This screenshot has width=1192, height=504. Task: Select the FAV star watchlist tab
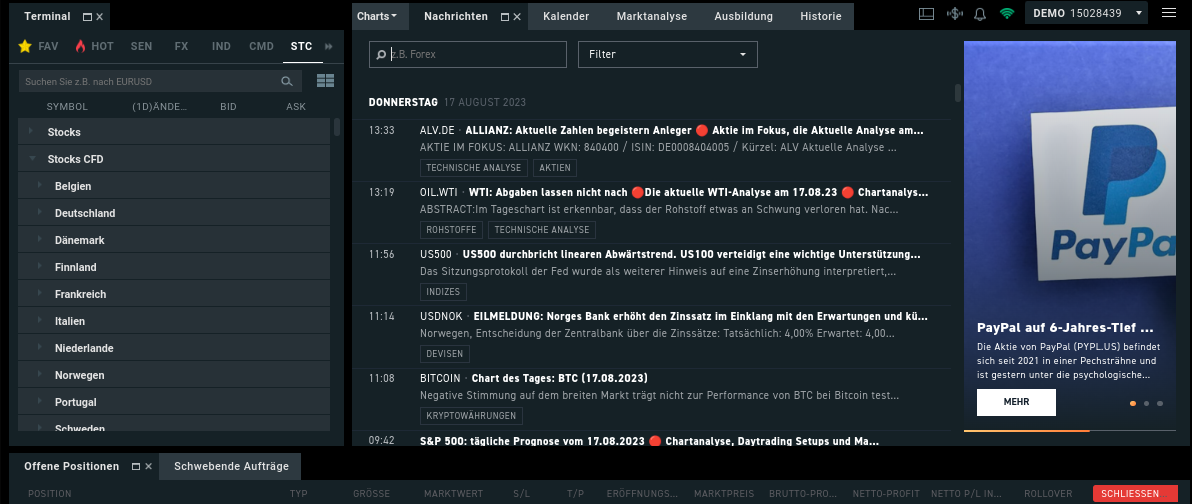click(x=38, y=46)
